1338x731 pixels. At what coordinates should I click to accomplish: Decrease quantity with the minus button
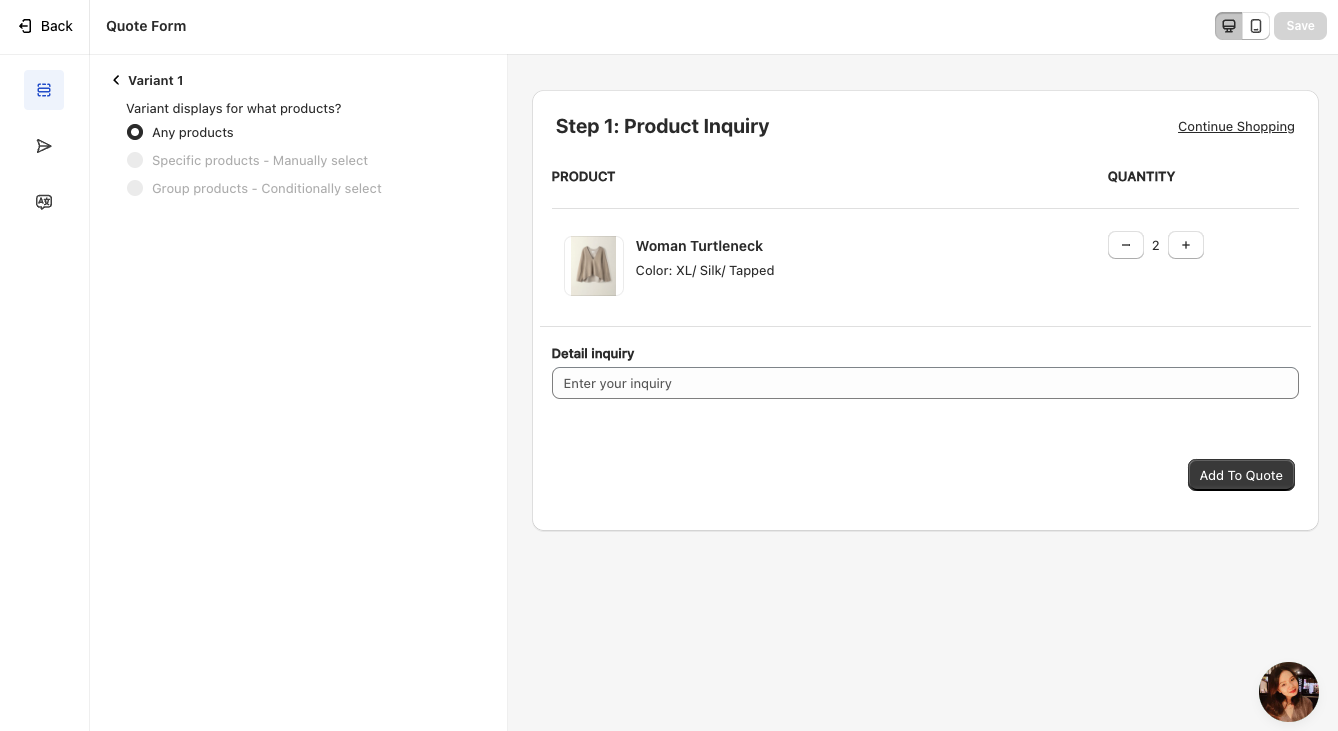coord(1125,245)
